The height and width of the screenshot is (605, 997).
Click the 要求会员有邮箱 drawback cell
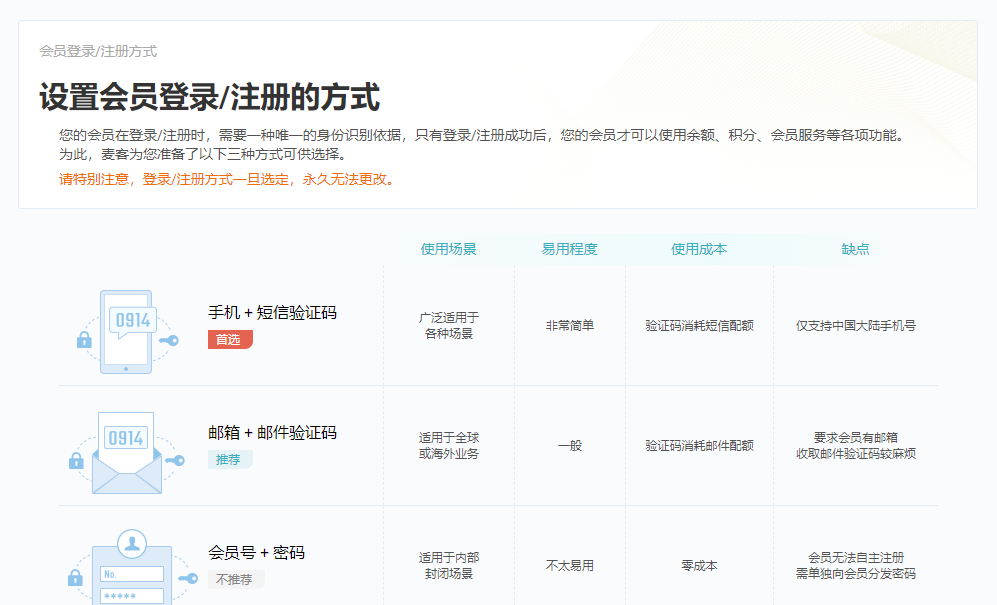[855, 445]
